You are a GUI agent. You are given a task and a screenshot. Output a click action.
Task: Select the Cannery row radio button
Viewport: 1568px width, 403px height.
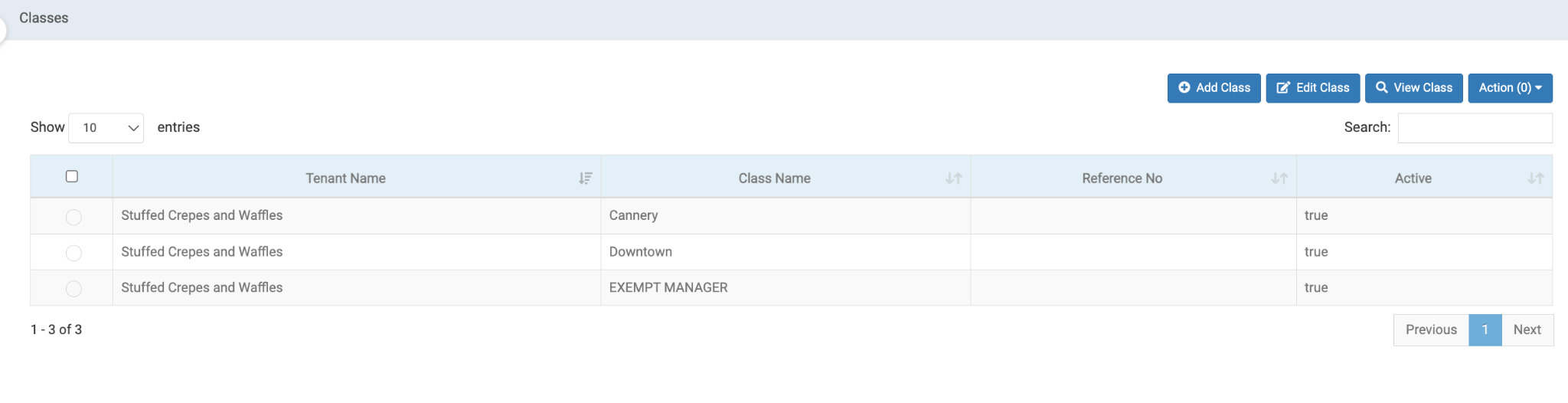73,217
